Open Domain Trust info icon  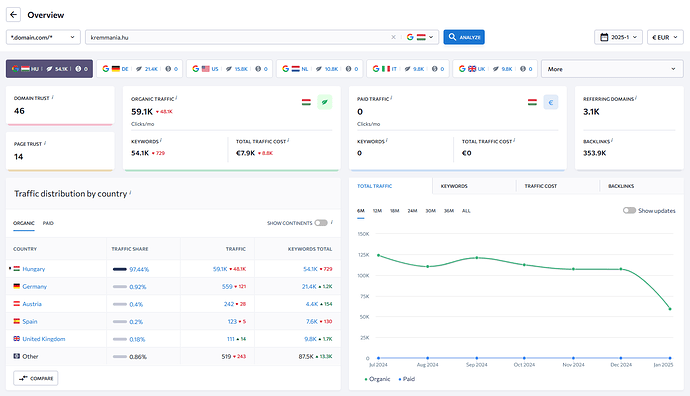click(x=52, y=97)
